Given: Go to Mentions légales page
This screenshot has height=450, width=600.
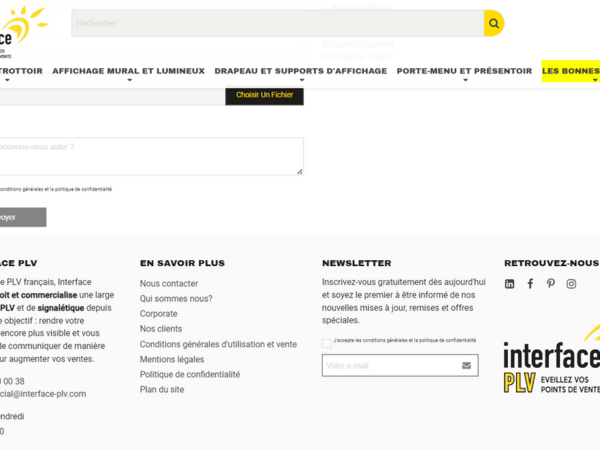Looking at the screenshot, I should [x=172, y=359].
